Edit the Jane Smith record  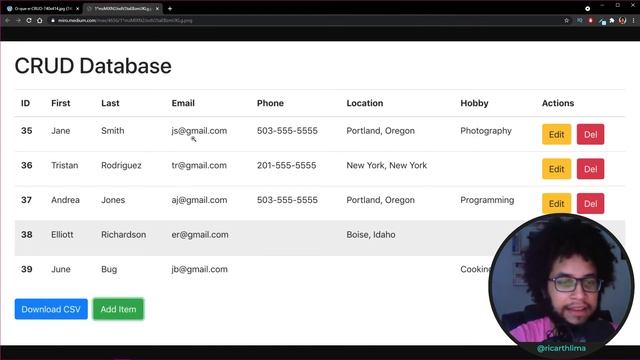click(556, 134)
